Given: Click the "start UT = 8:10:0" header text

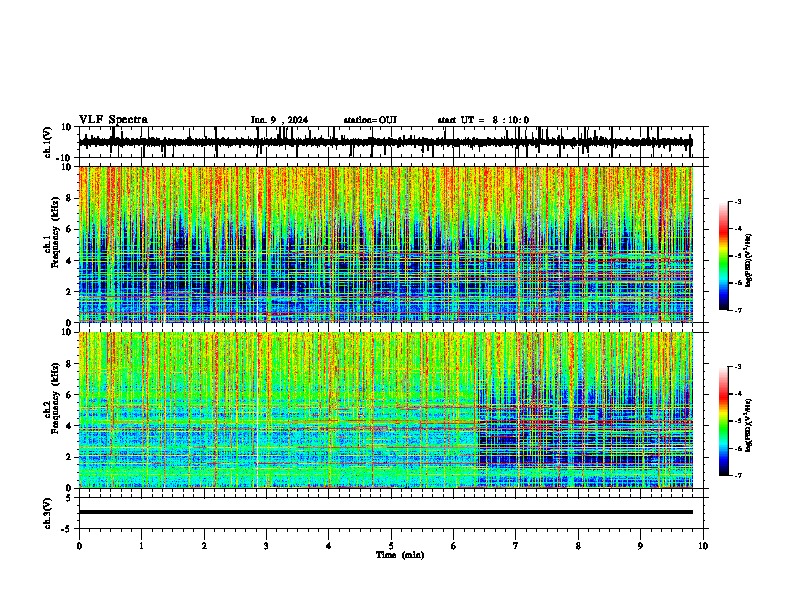Looking at the screenshot, I should pyautogui.click(x=483, y=120).
